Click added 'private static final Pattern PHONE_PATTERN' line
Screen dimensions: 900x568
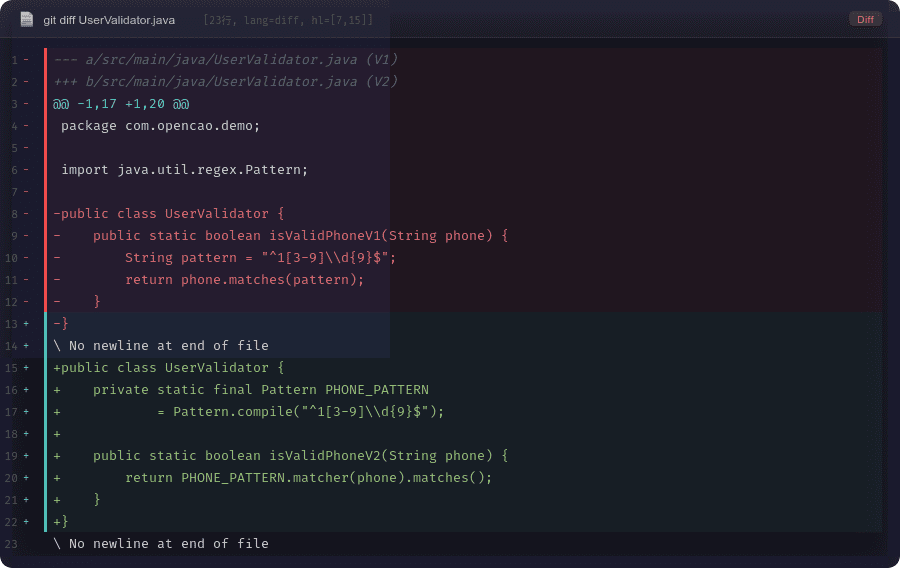coord(241,390)
